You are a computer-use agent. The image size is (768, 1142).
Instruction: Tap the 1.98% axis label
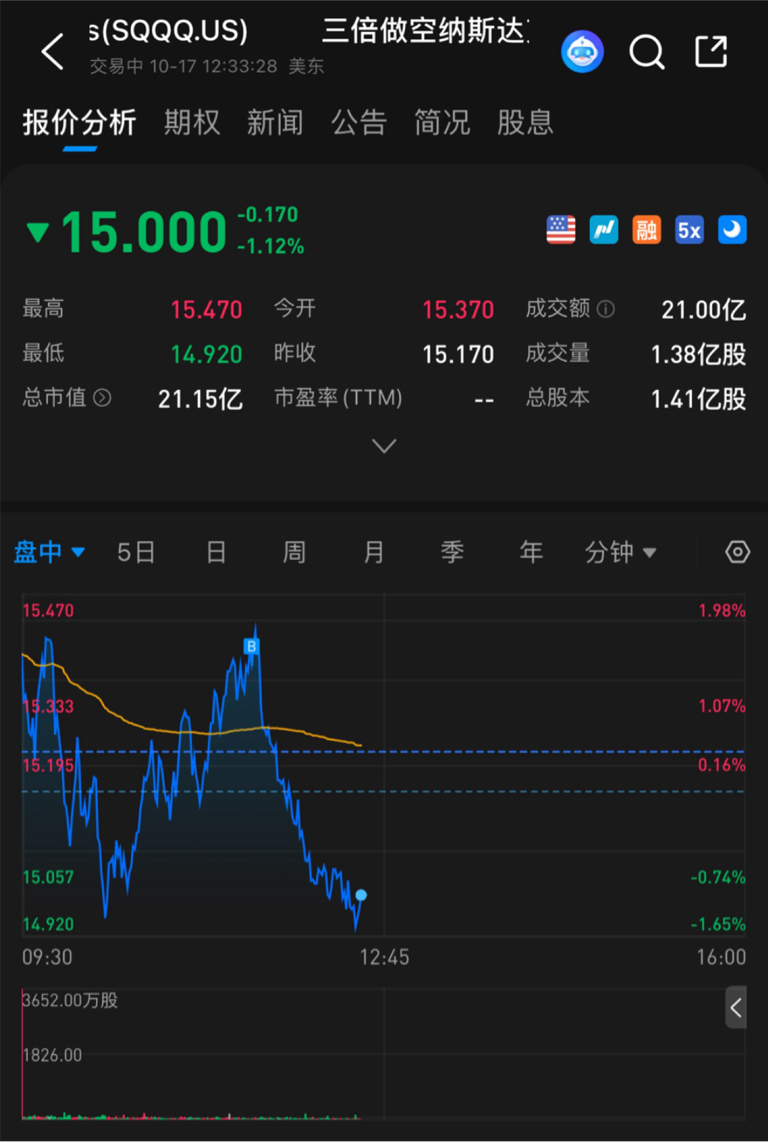tap(722, 610)
